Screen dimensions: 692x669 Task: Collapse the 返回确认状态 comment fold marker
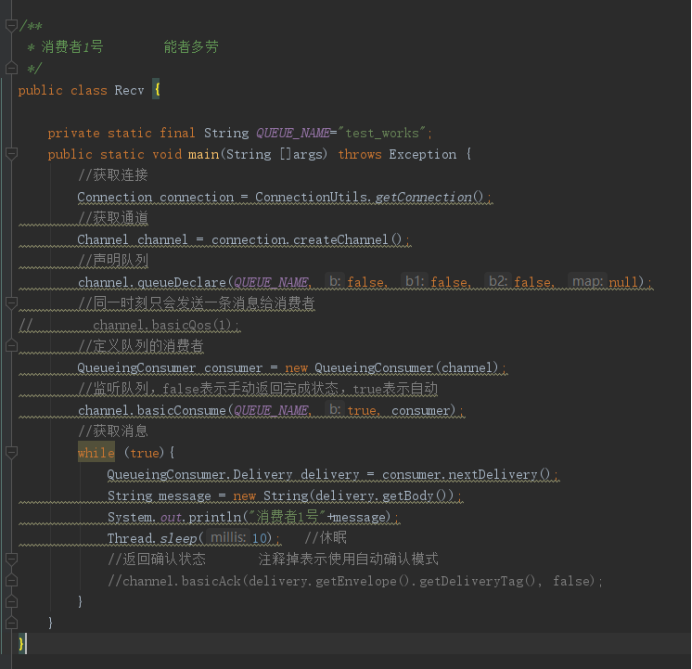[11, 559]
